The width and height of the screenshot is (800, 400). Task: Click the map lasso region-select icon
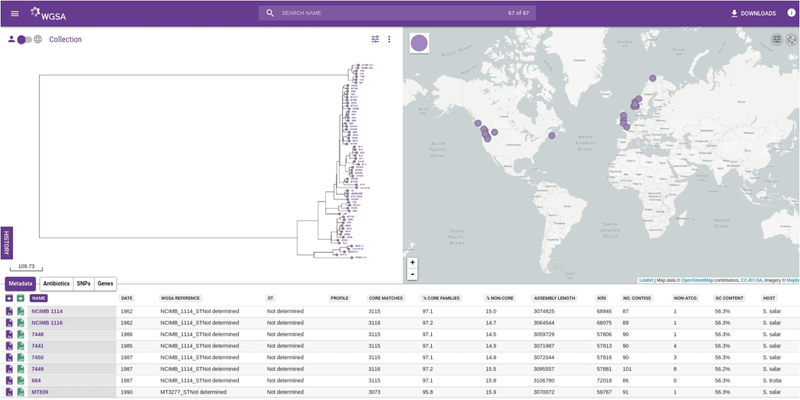coord(791,39)
